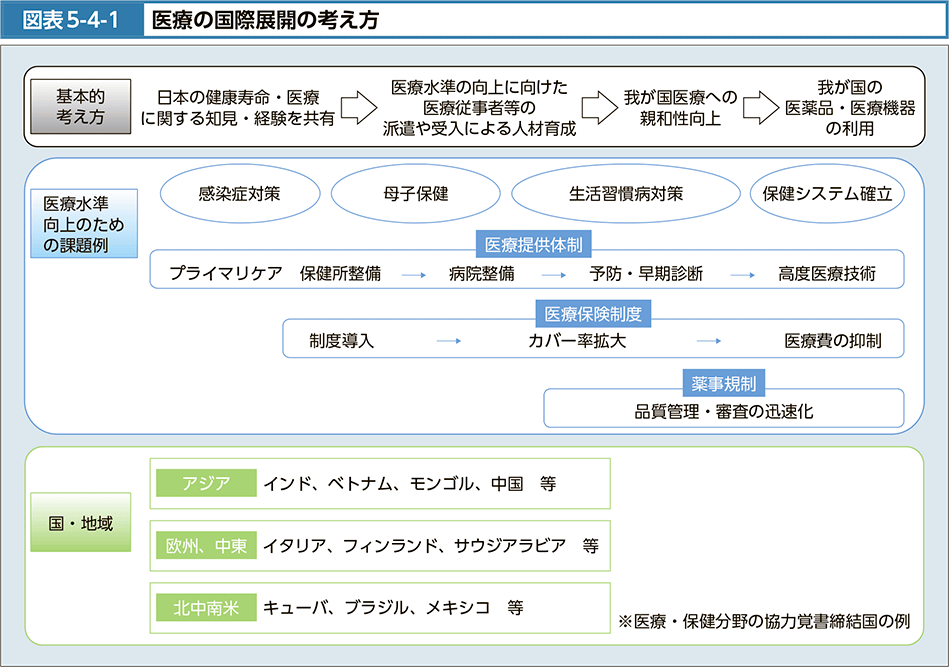Click the 生活習慣病対策 oval
Viewport: 949px width, 667px height.
[626, 194]
